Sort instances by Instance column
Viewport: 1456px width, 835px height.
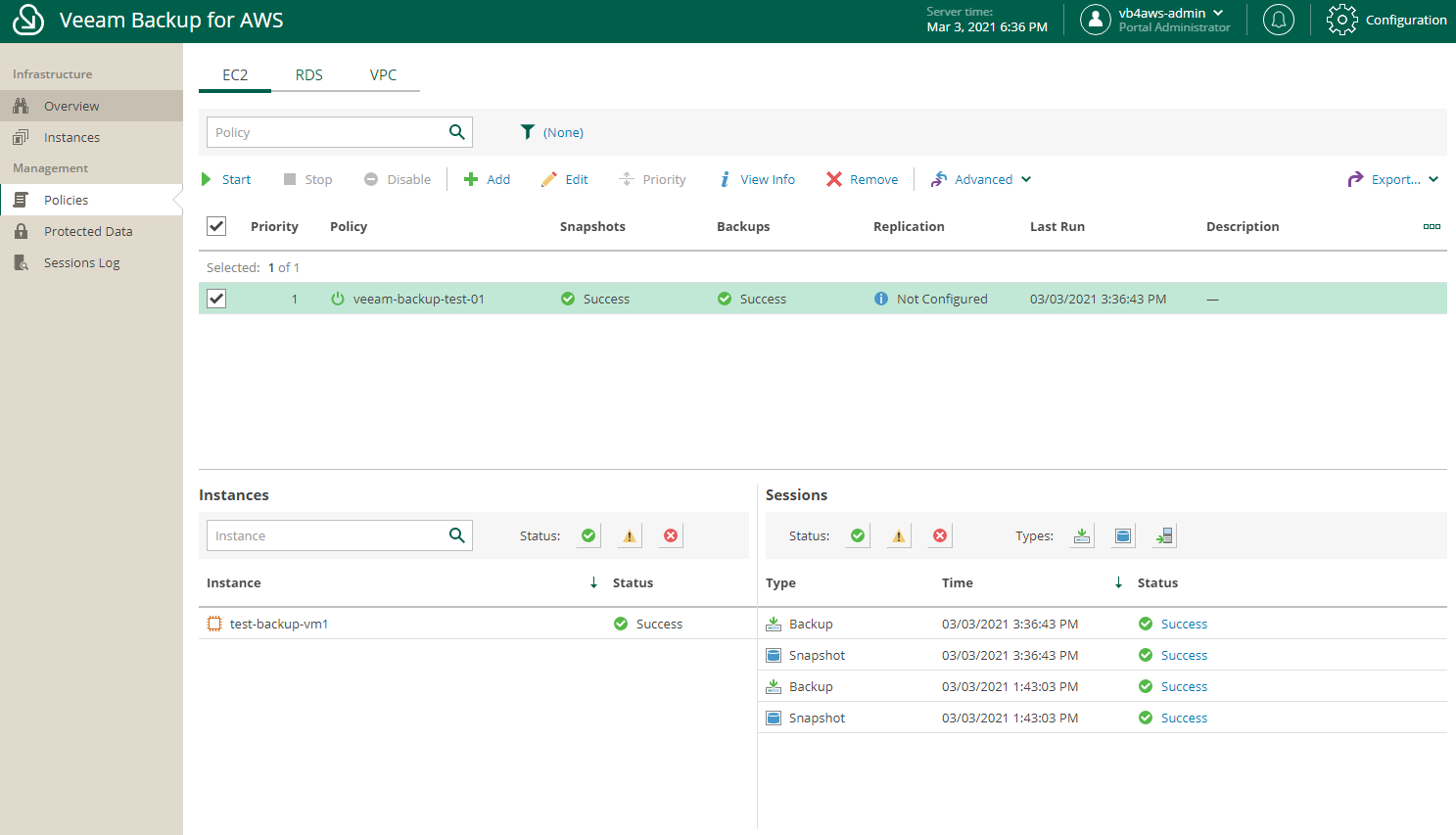click(x=234, y=582)
